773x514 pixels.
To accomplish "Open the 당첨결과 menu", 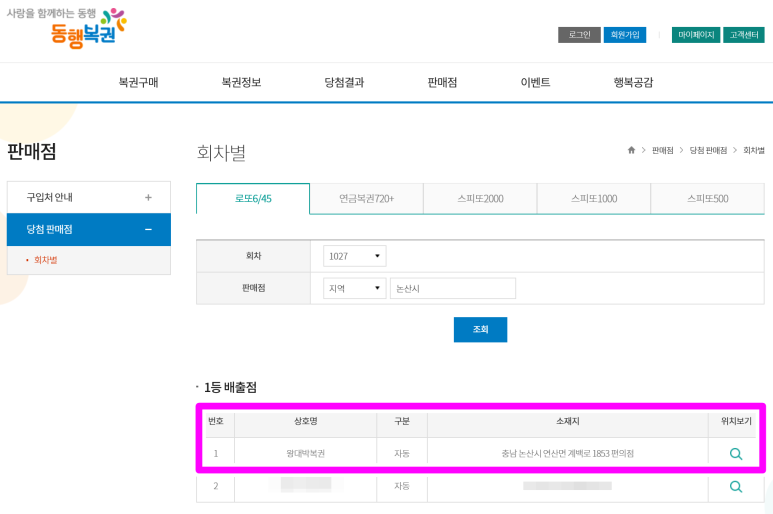I will pyautogui.click(x=344, y=82).
